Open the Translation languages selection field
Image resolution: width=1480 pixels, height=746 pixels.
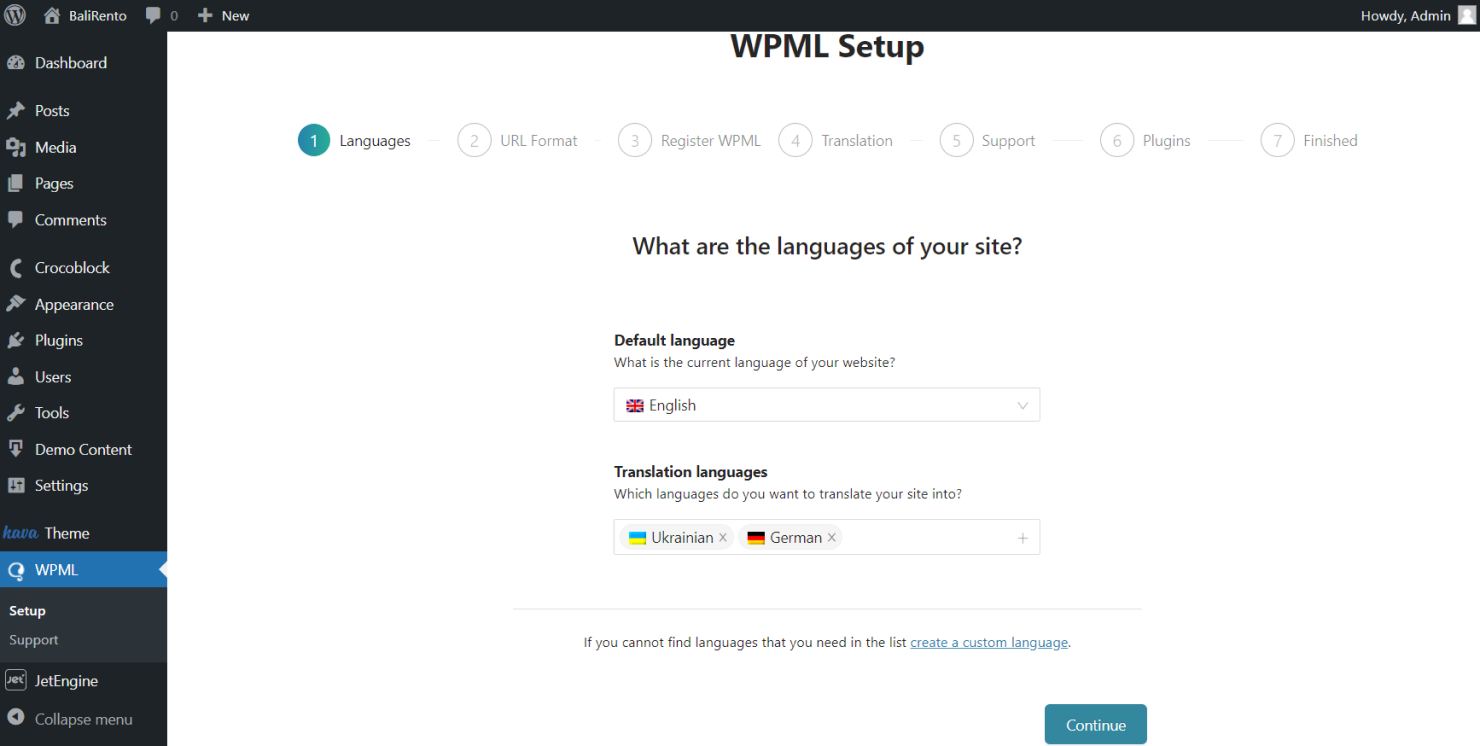click(x=827, y=537)
